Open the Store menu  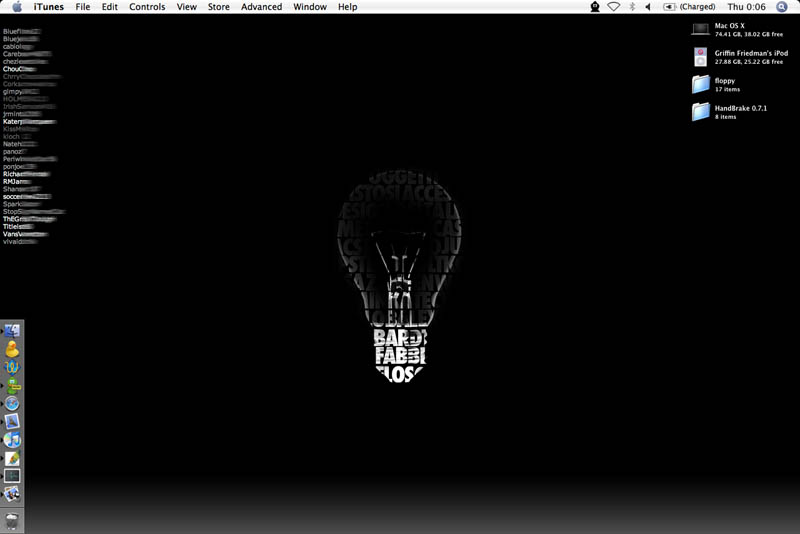tap(218, 7)
